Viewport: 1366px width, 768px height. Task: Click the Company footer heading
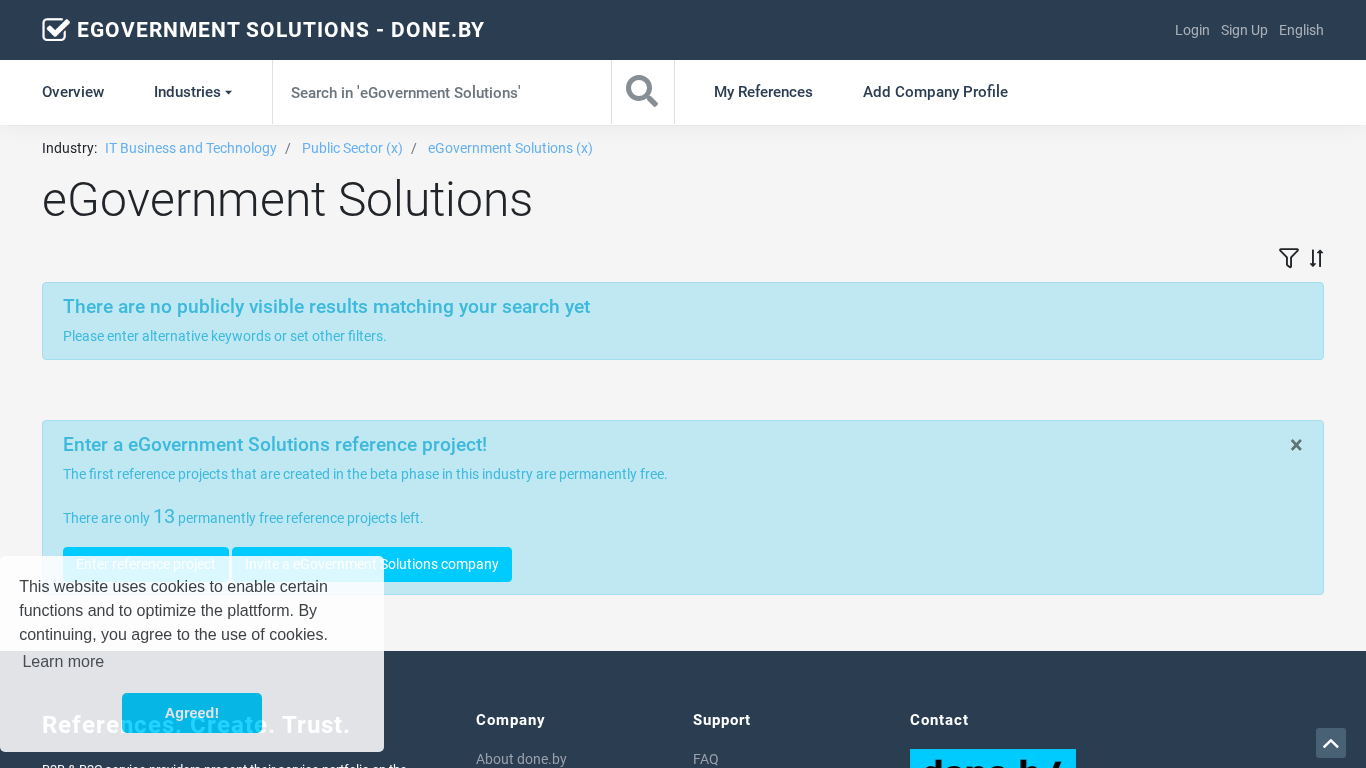click(510, 720)
